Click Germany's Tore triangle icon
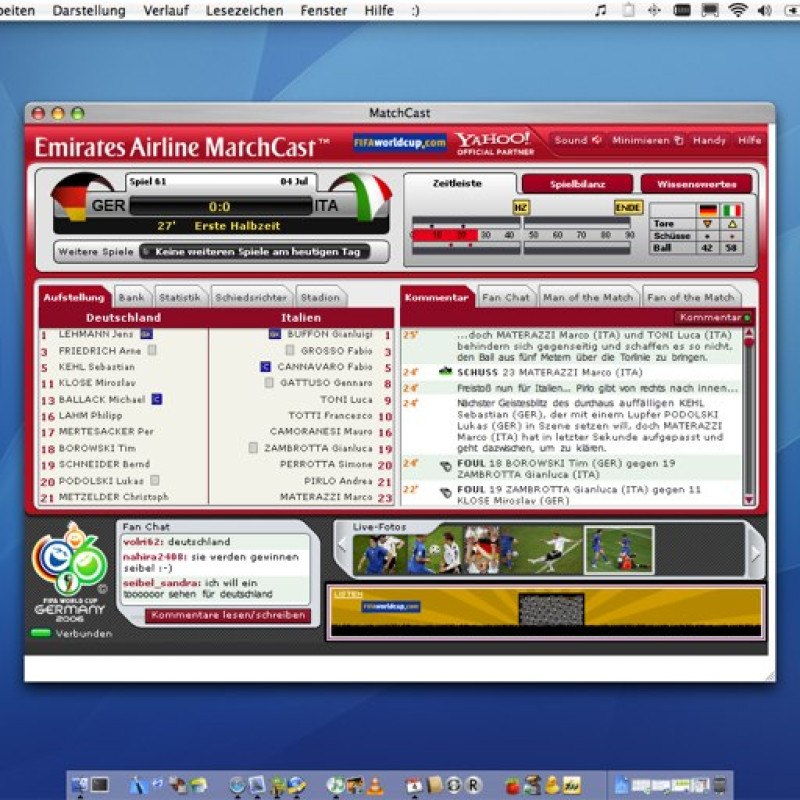 [707, 224]
